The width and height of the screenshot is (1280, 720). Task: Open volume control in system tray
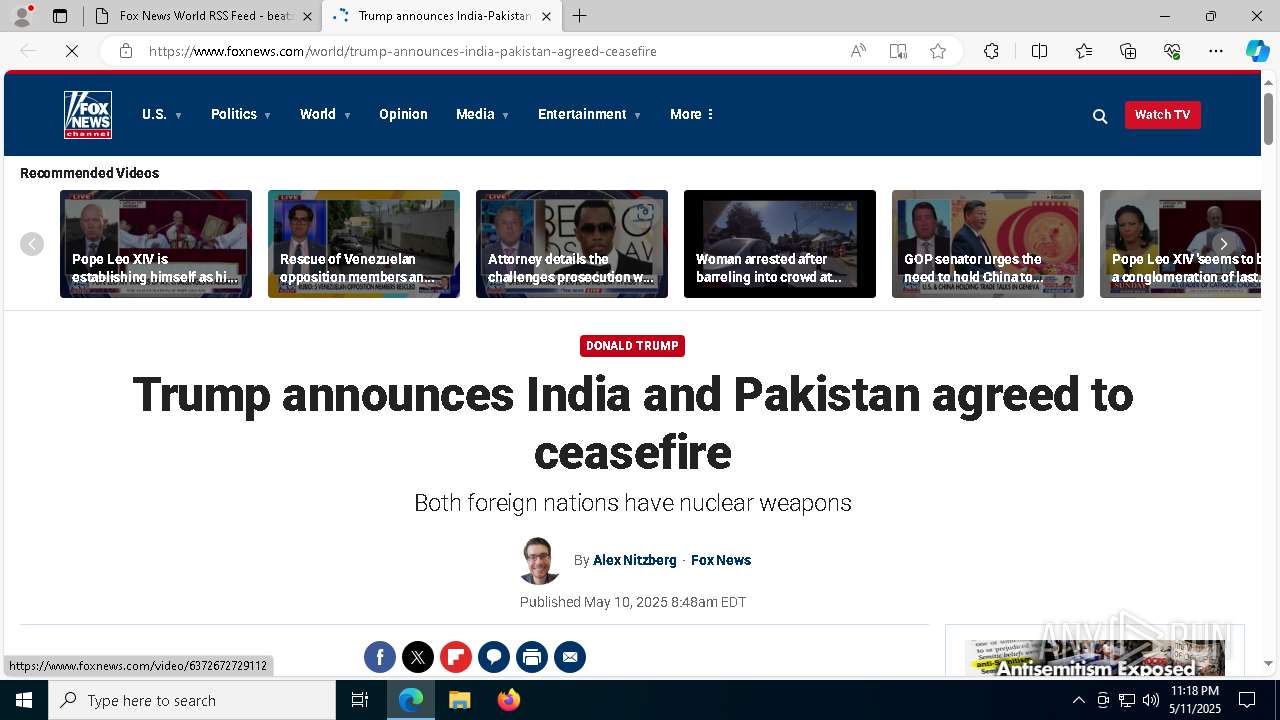click(x=1151, y=700)
